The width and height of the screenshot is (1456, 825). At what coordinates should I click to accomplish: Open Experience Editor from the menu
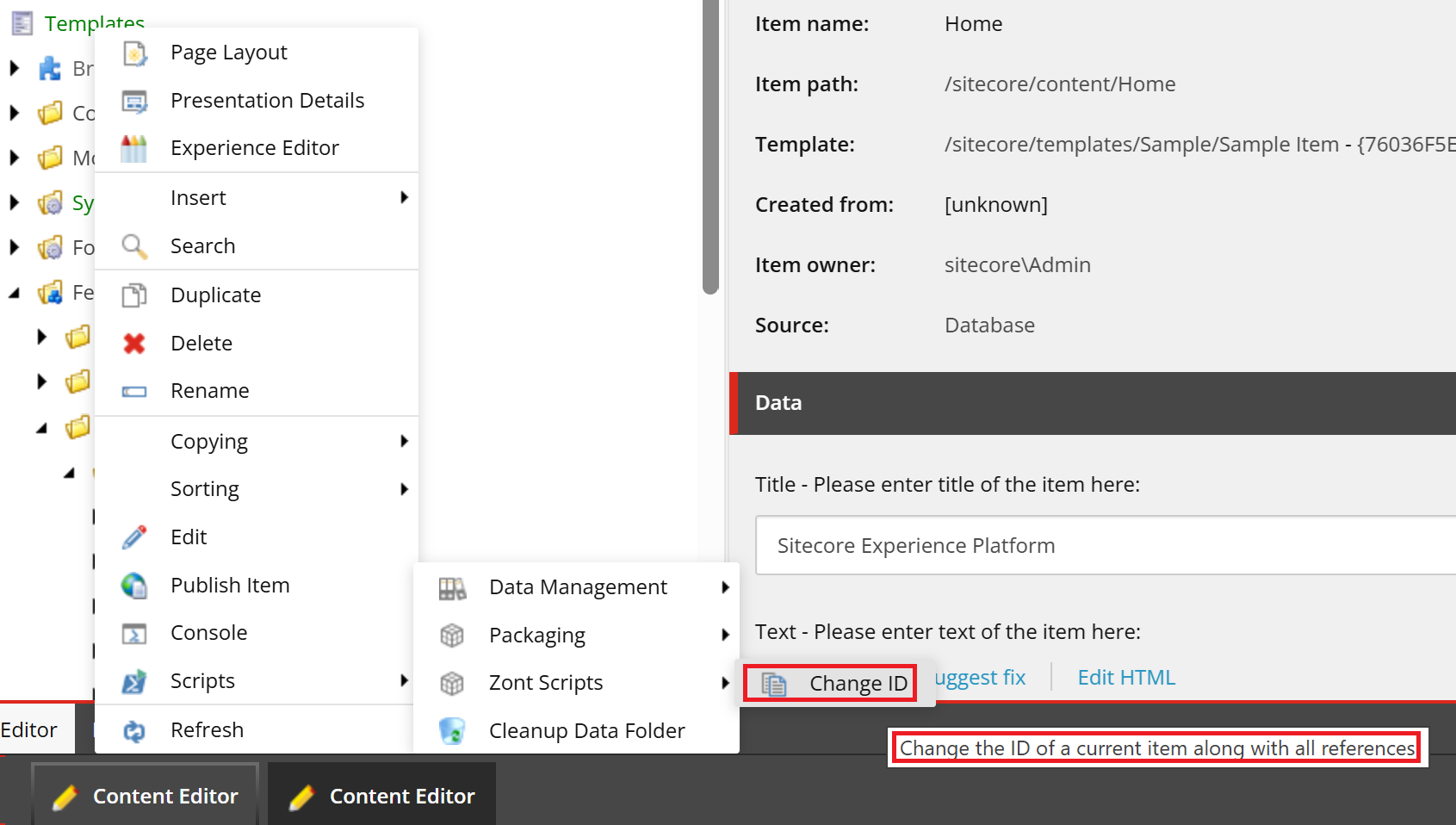coord(256,148)
